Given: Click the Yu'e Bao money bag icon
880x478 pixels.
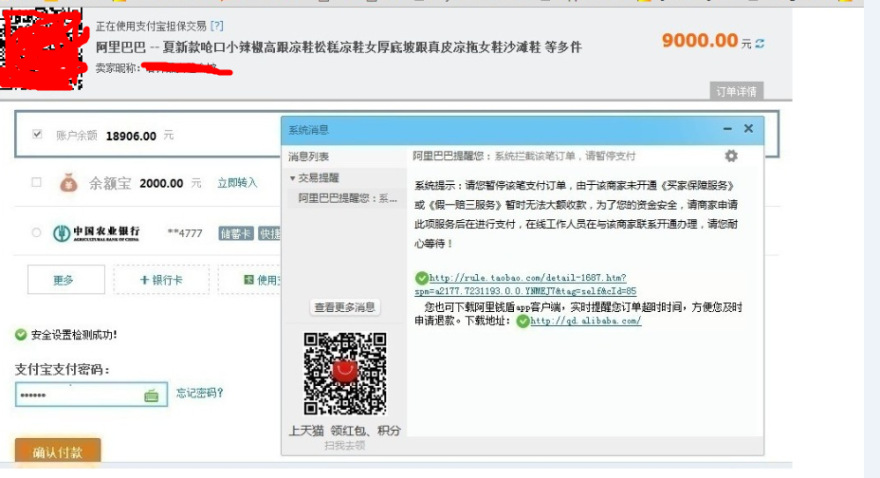Looking at the screenshot, I should 67,183.
